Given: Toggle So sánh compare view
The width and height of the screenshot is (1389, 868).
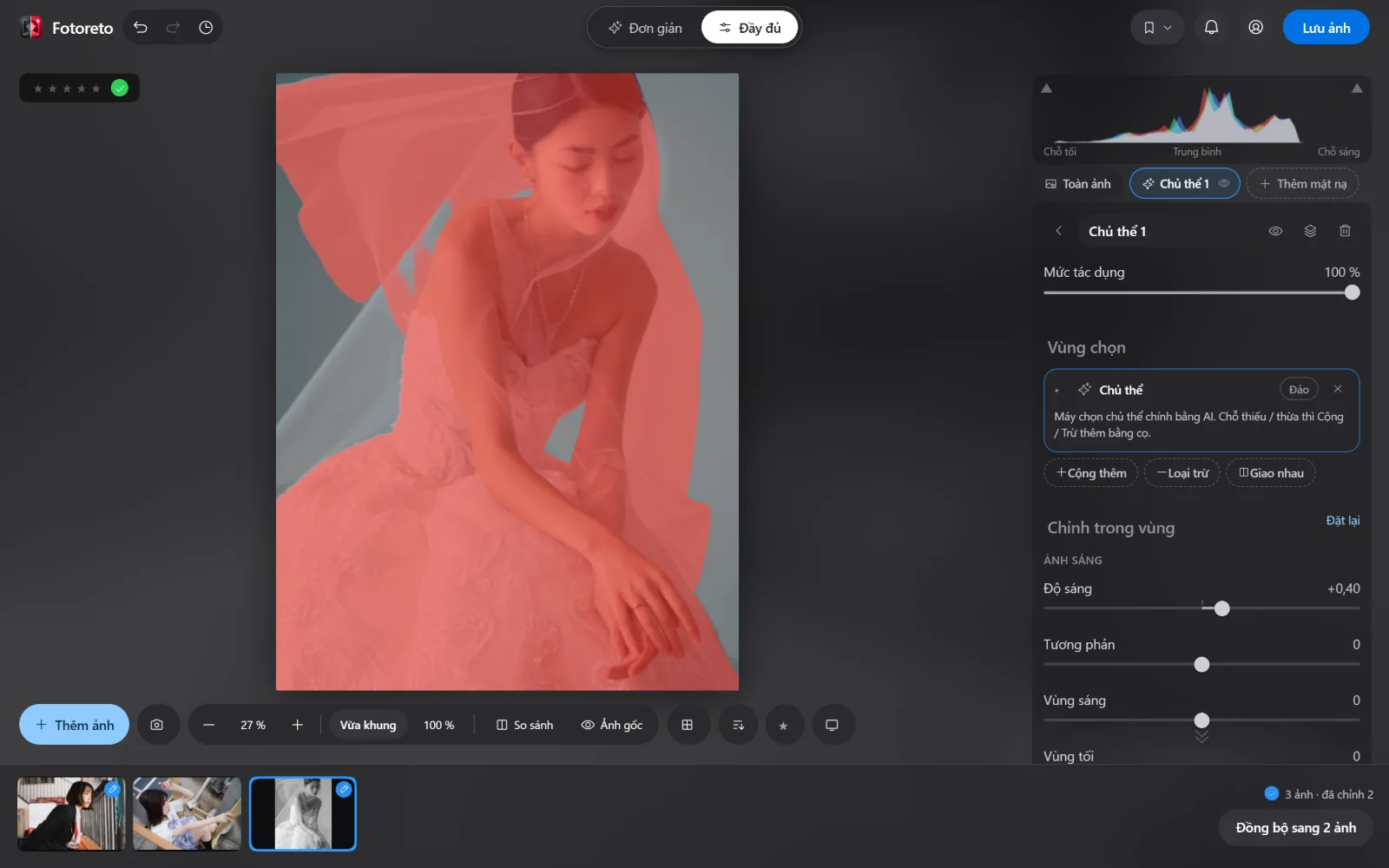Looking at the screenshot, I should (x=524, y=725).
